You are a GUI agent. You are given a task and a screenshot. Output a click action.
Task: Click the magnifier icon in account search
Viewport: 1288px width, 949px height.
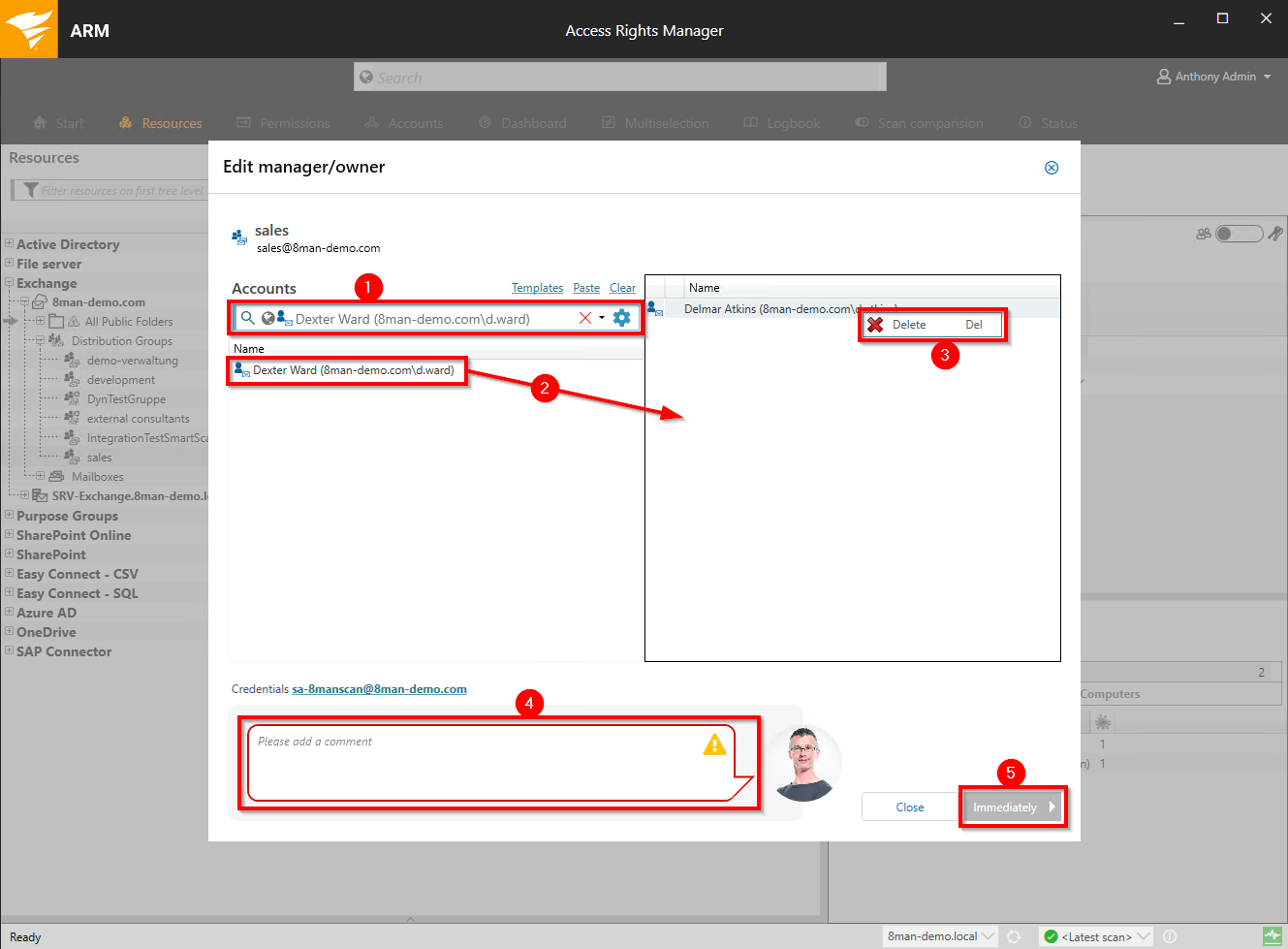248,318
